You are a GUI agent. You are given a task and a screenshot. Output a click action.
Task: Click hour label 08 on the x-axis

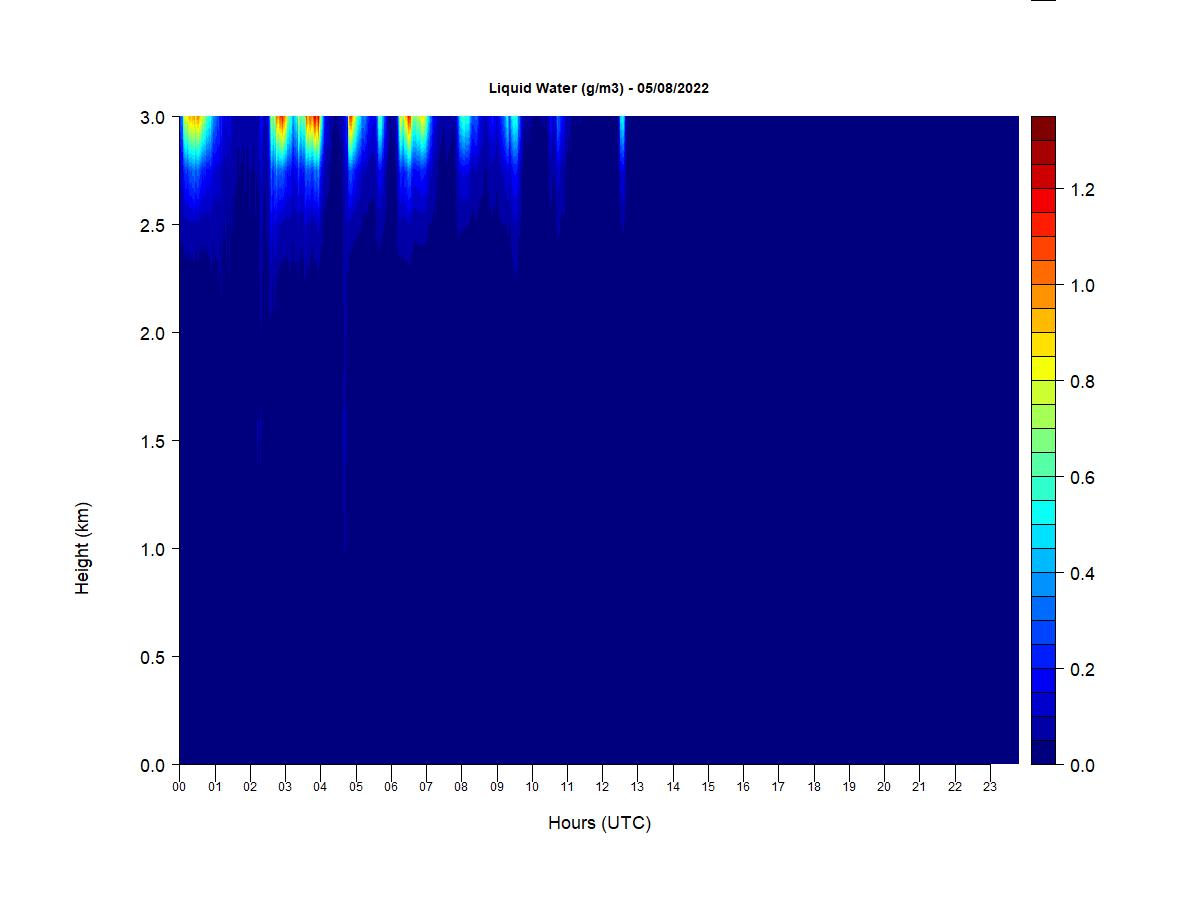click(x=461, y=787)
